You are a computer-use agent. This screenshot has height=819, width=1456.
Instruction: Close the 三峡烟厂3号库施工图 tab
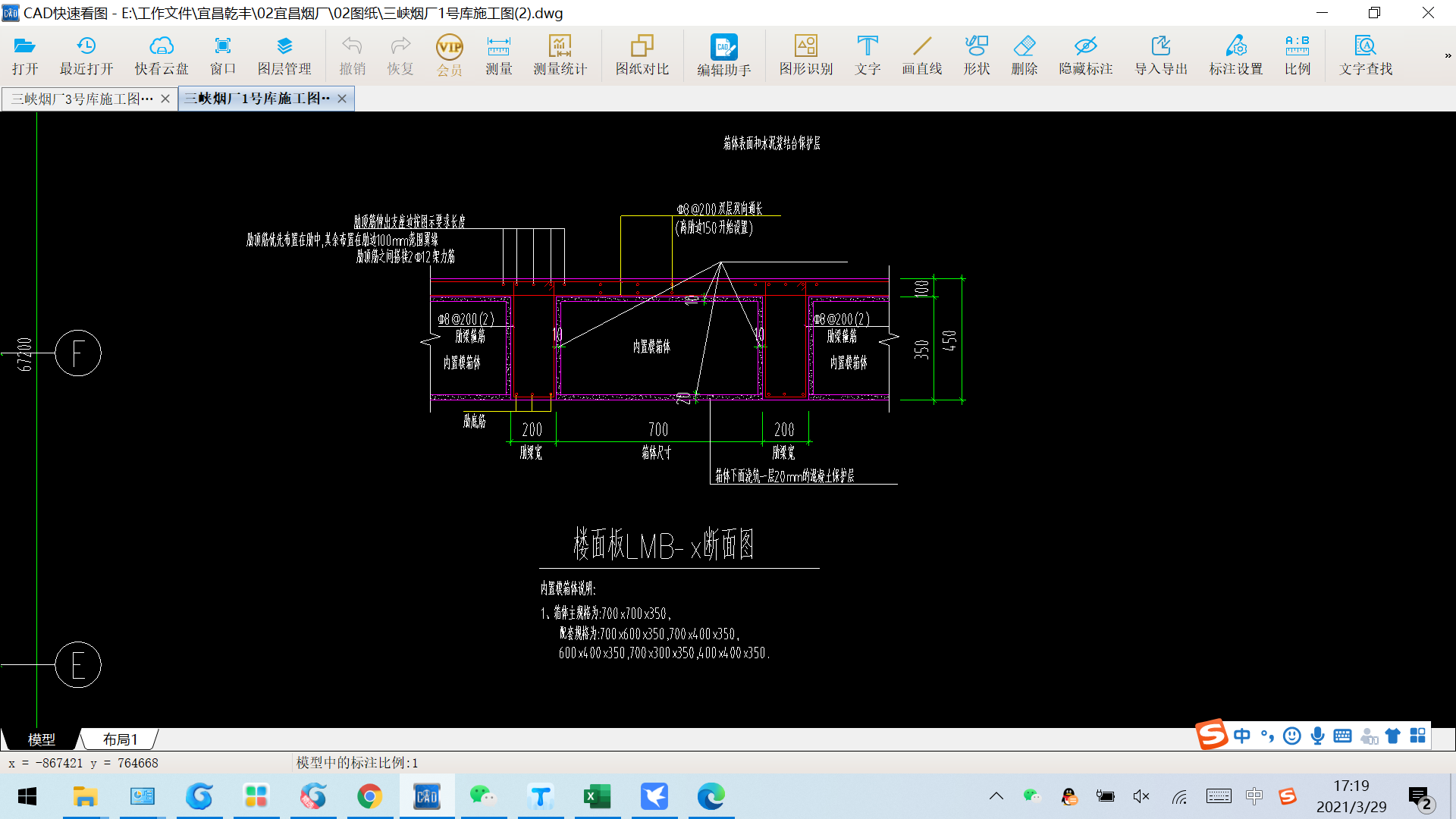pos(165,99)
